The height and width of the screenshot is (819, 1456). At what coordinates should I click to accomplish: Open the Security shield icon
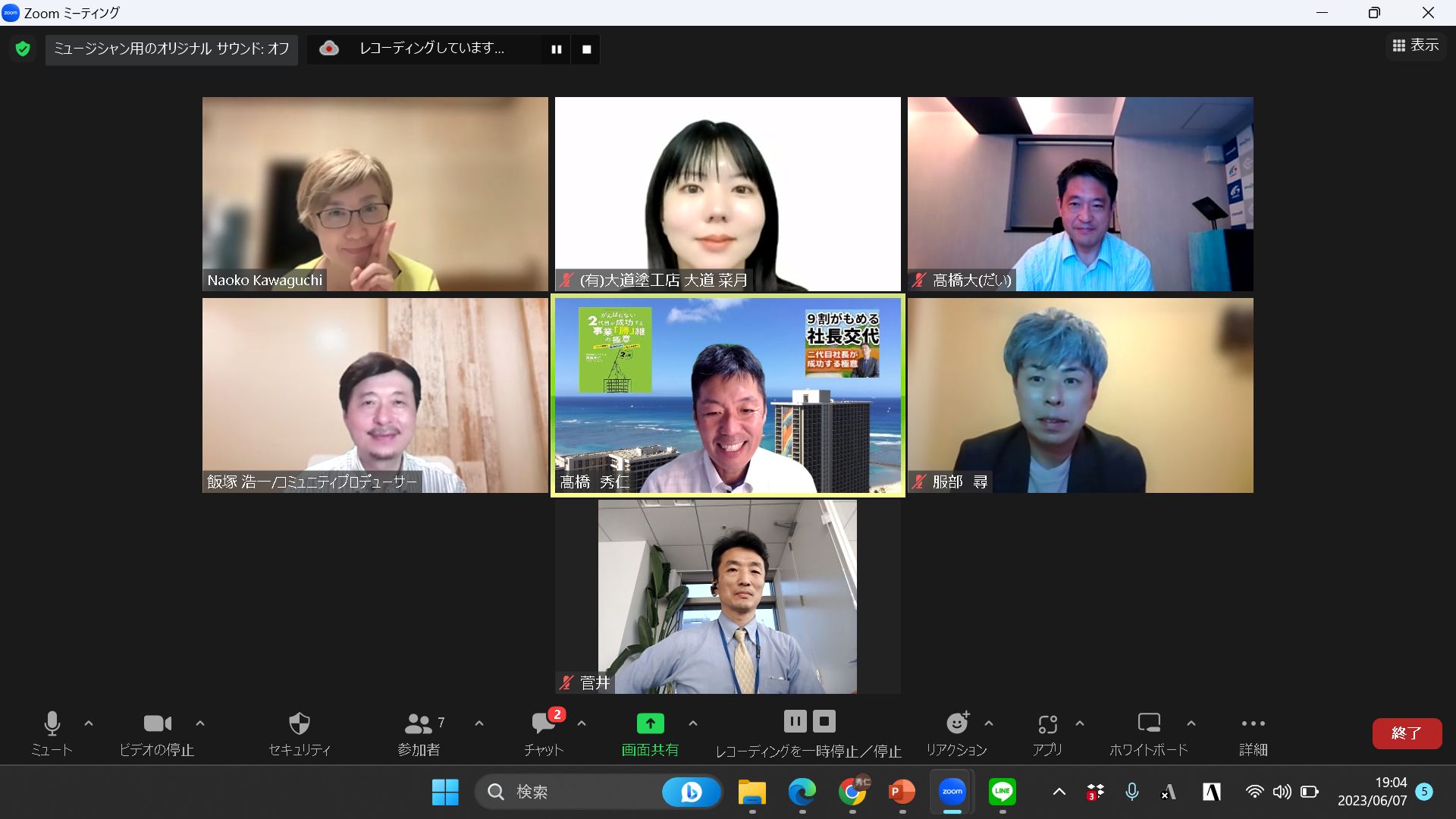click(x=300, y=723)
